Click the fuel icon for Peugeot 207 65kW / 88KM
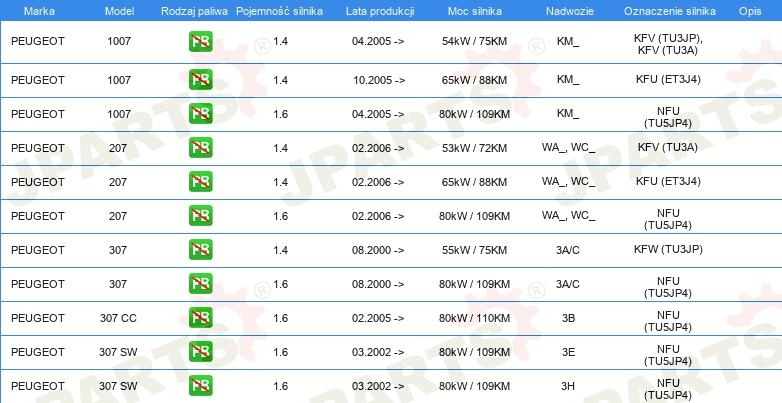Image resolution: width=782 pixels, height=403 pixels. tap(200, 182)
